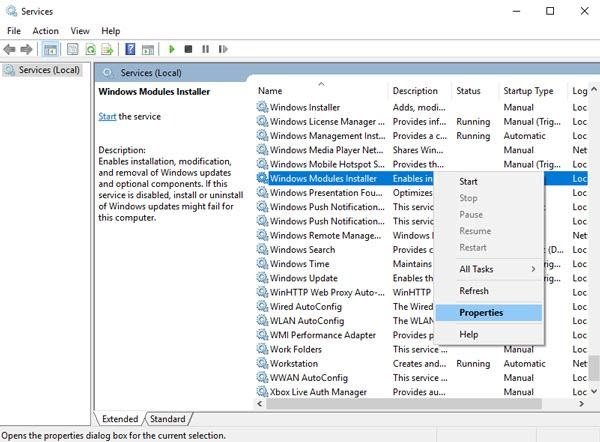Click gear icon beside Workstation
Image resolution: width=600 pixels, height=442 pixels.
[262, 363]
